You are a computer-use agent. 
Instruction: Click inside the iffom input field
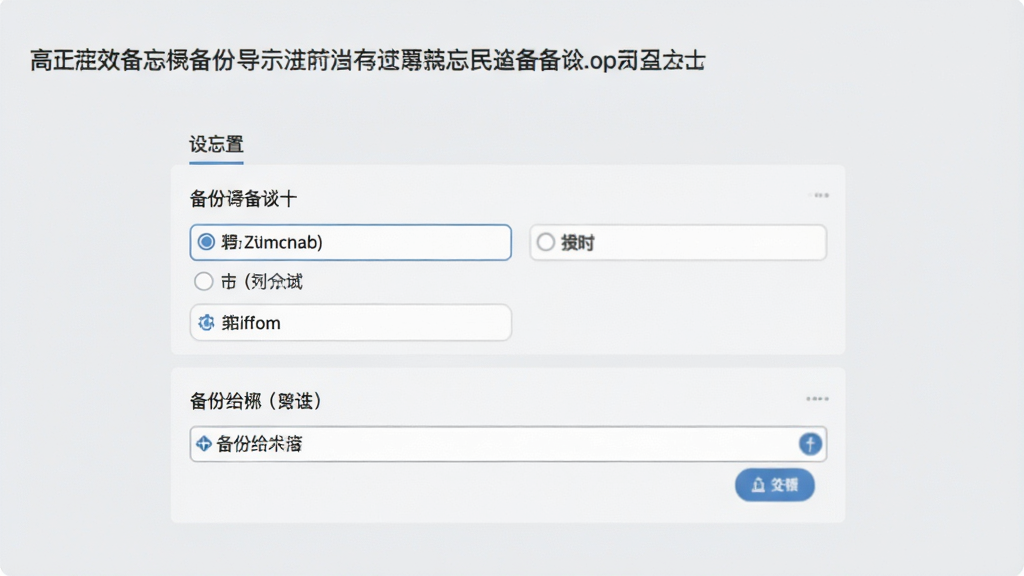(x=351, y=323)
